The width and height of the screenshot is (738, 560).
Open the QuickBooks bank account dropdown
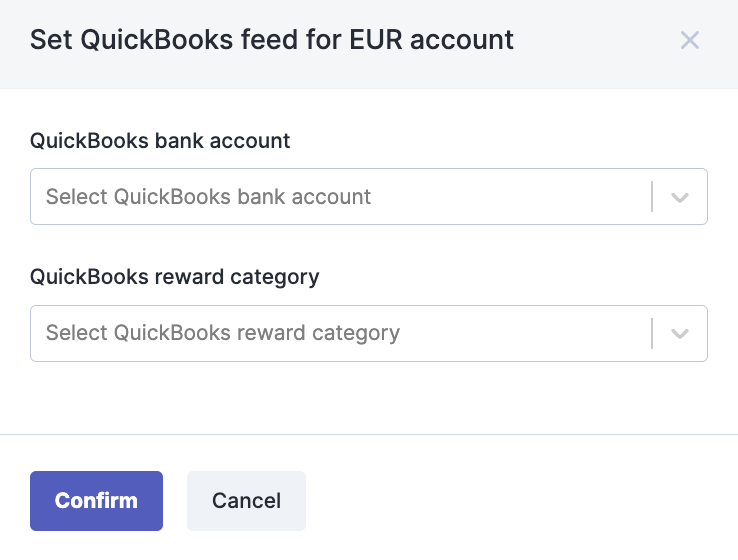[368, 197]
